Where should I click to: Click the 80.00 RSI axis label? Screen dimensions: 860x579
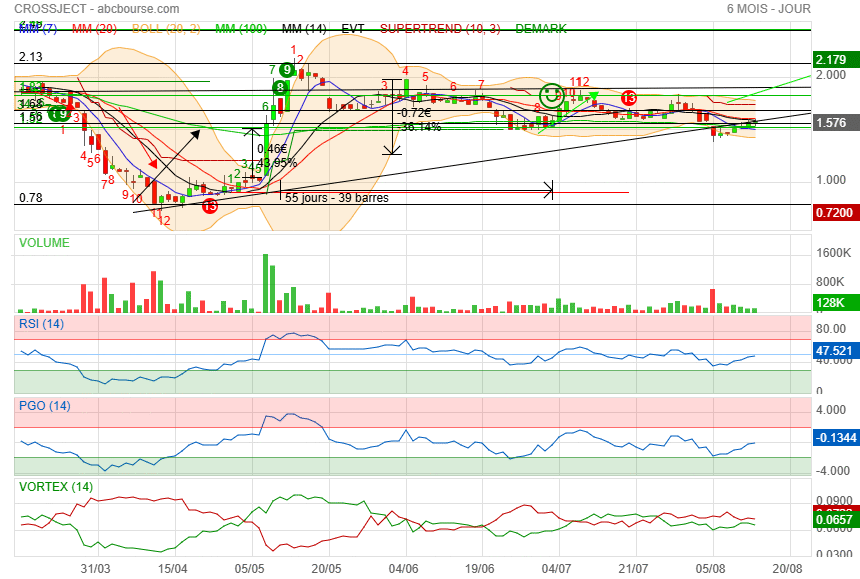click(x=831, y=329)
